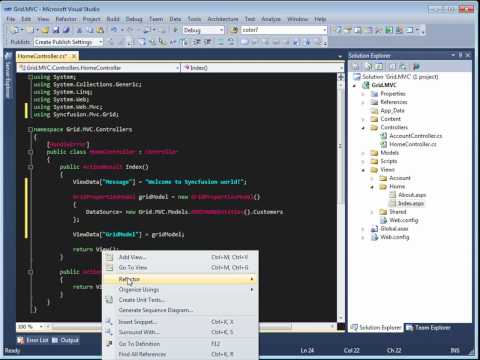Collapse the HomeController class outlining block
The image size is (480, 360).
[30, 152]
